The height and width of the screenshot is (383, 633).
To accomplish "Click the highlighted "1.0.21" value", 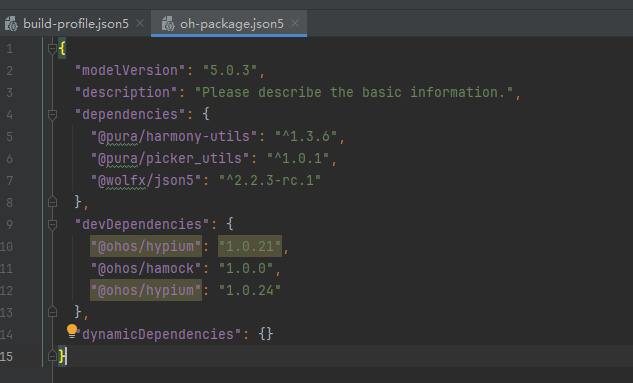I will (x=250, y=246).
